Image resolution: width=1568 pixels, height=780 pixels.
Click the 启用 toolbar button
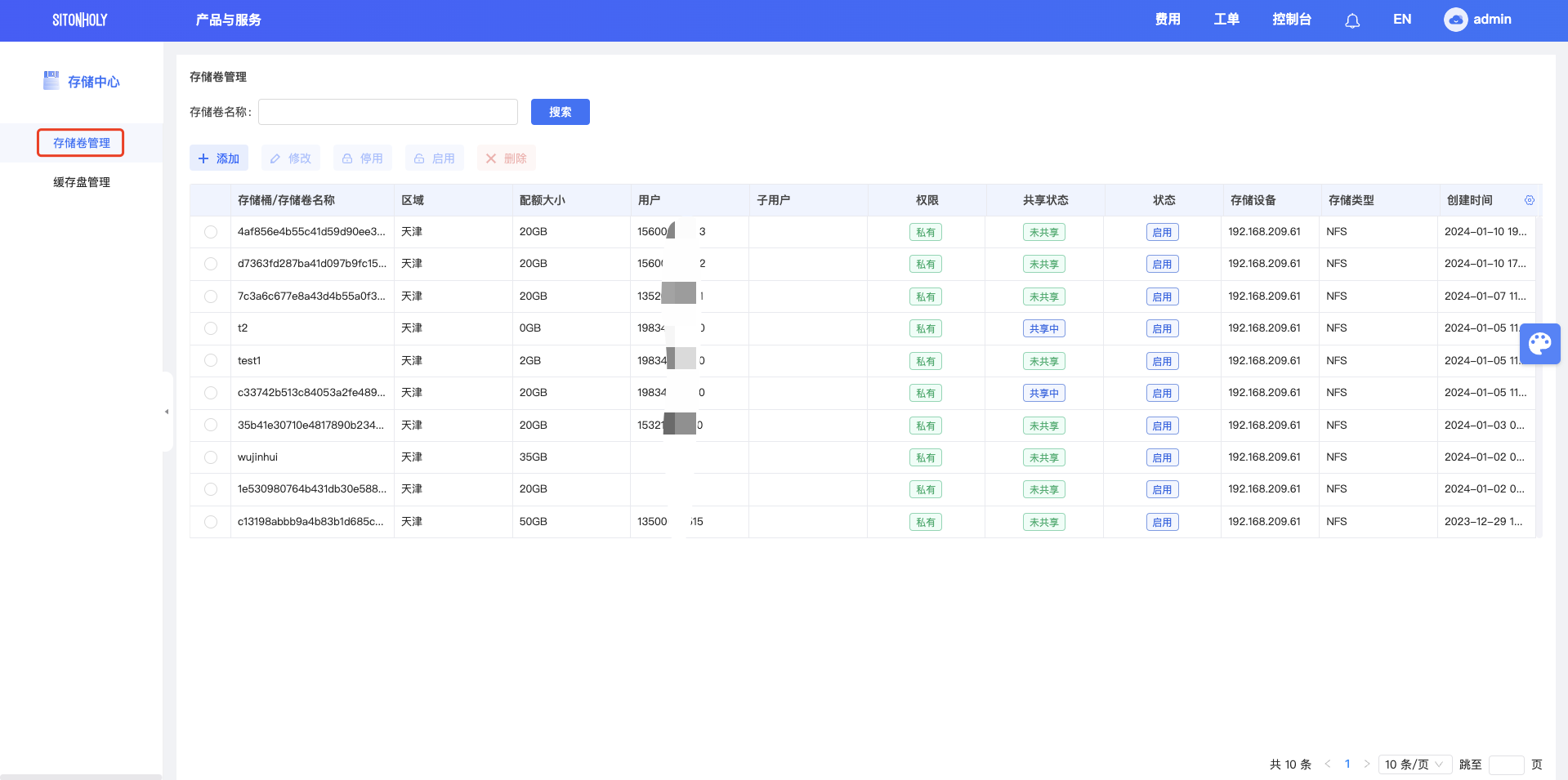(435, 158)
